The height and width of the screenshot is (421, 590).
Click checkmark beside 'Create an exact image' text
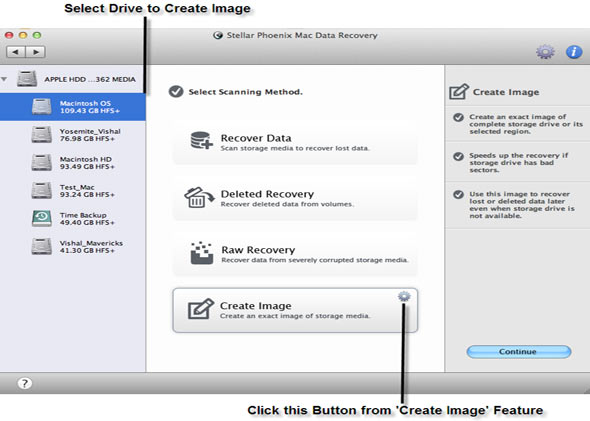point(458,117)
